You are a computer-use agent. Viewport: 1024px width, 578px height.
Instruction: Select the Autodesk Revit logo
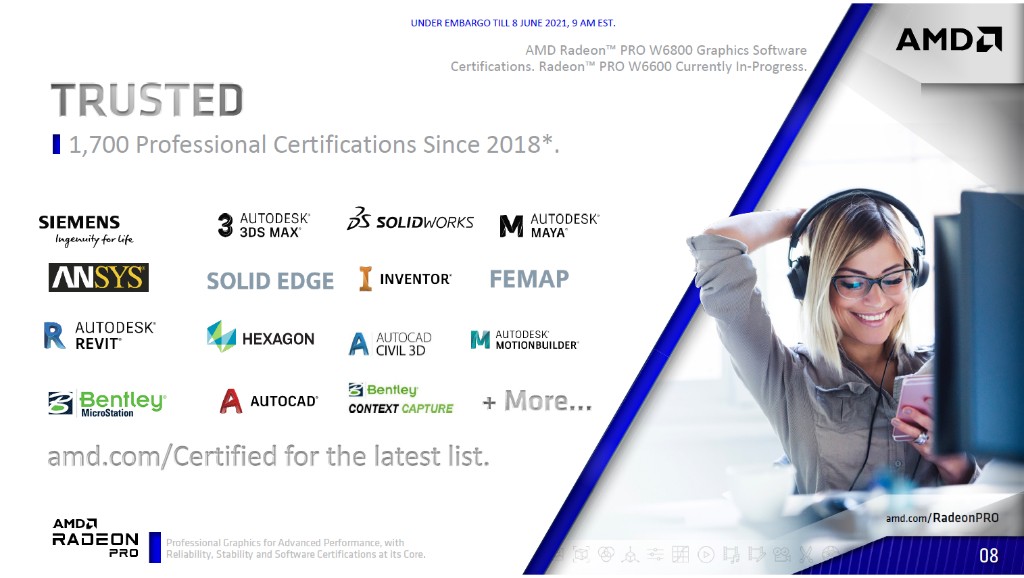pos(99,336)
